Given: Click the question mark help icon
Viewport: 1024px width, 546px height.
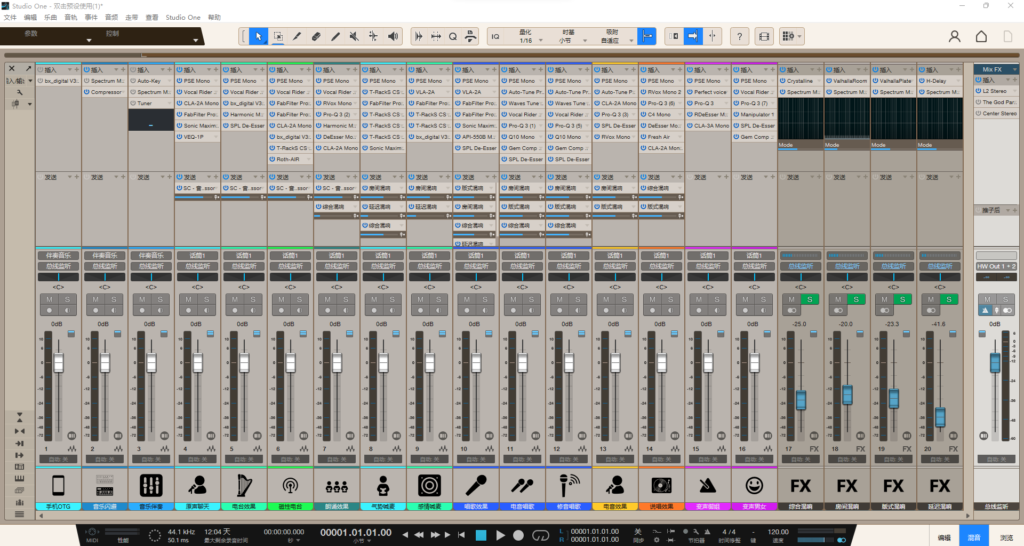Looking at the screenshot, I should point(739,37).
